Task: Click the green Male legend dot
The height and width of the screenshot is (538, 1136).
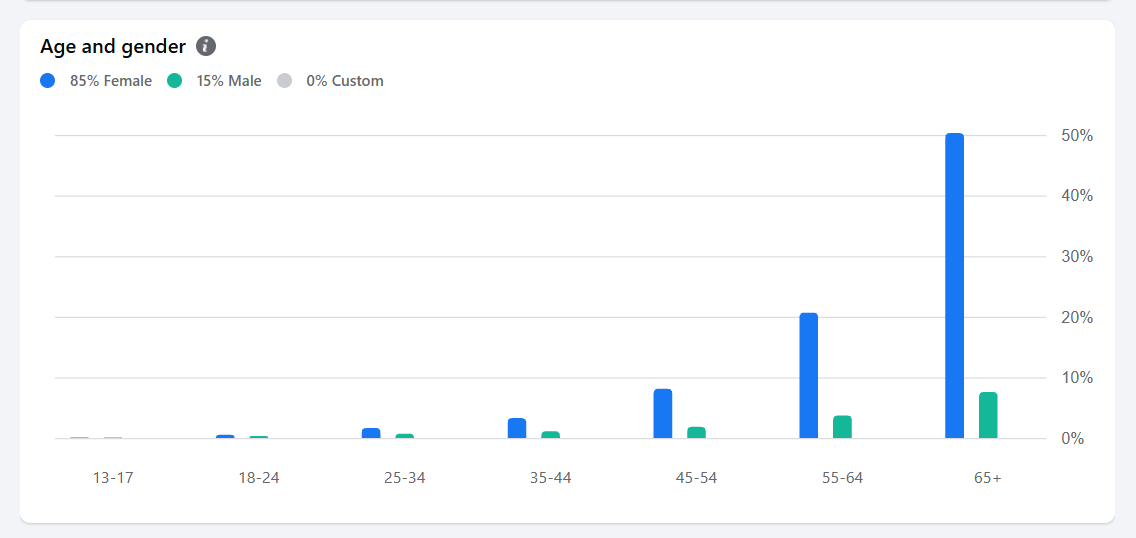Action: click(174, 81)
